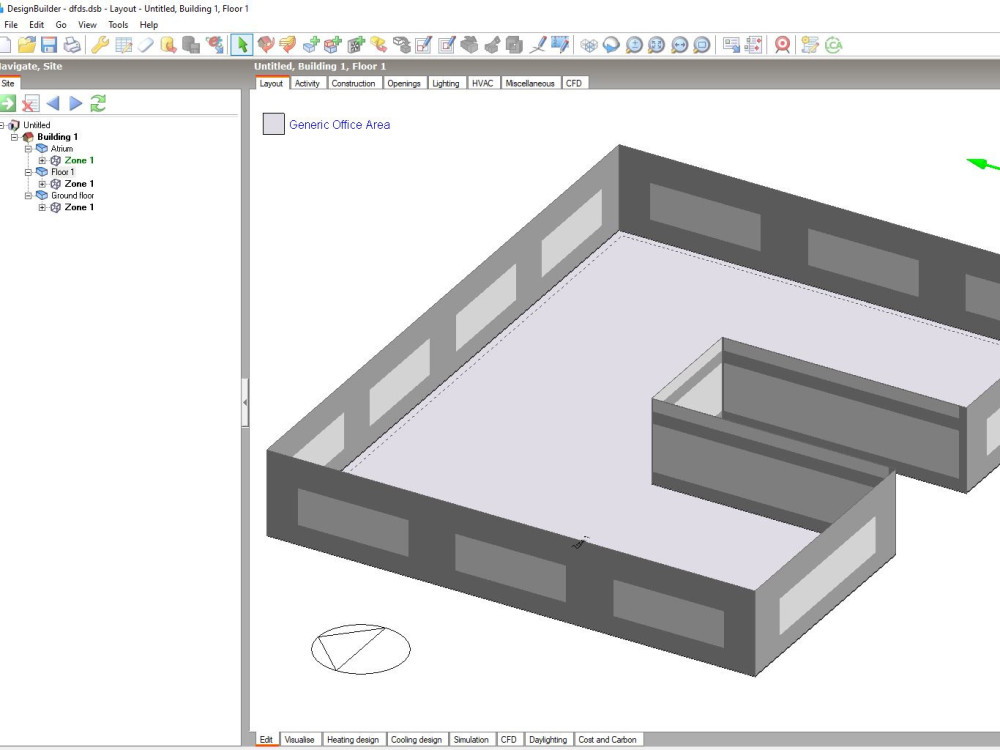Screen dimensions: 1000x750
Task: Click the Zoom in magnifier icon
Action: 634,45
